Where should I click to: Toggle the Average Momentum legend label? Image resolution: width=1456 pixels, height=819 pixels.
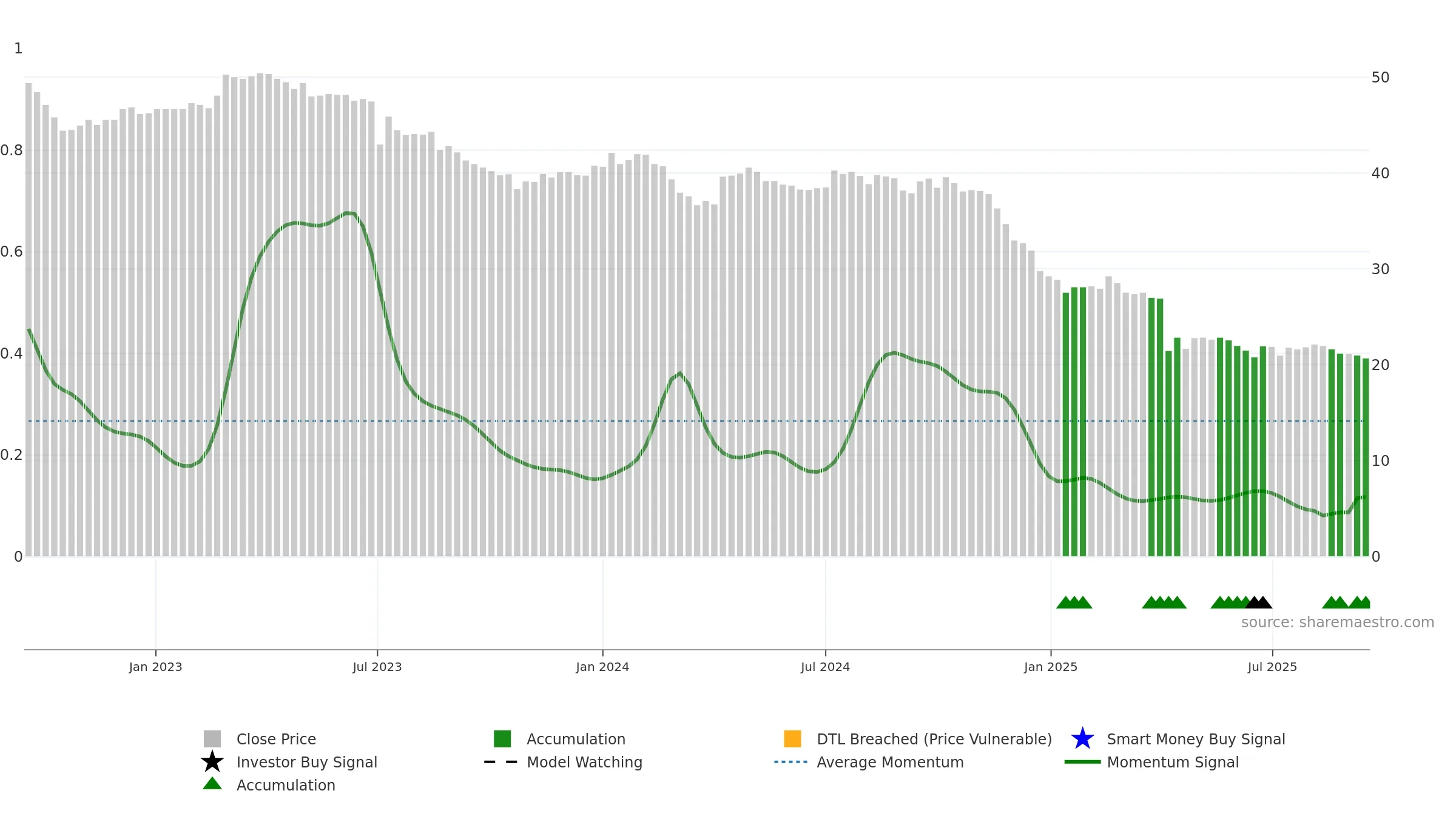[x=890, y=762]
